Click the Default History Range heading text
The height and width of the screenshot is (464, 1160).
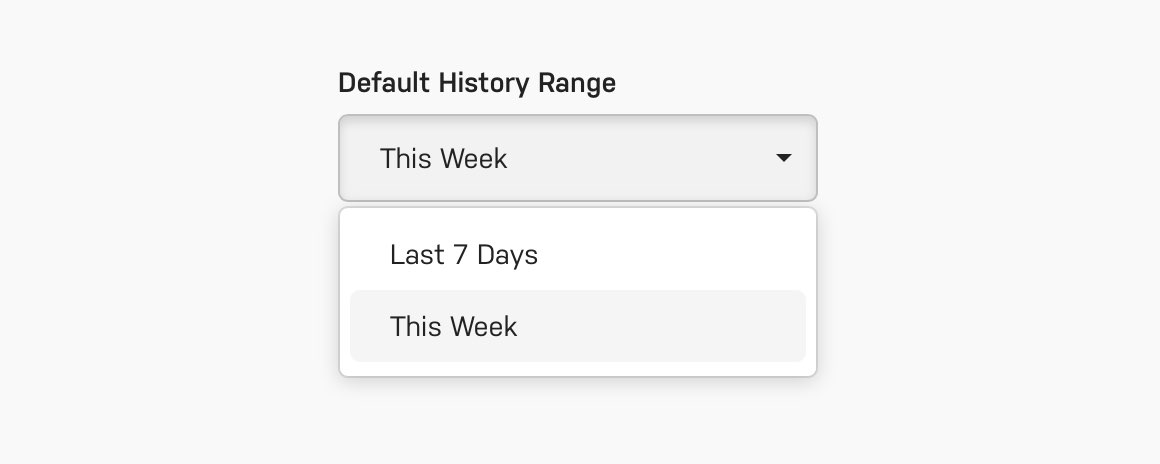pos(476,83)
